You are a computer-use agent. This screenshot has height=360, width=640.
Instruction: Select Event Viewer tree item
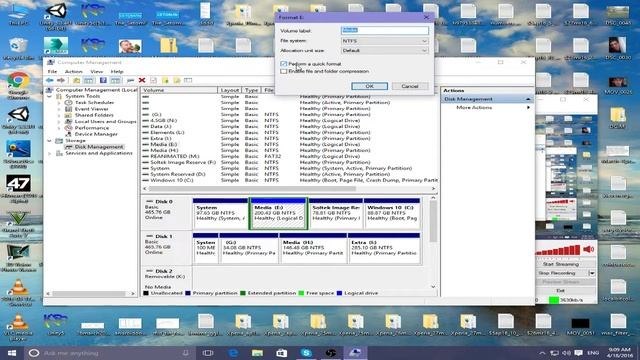click(91, 109)
